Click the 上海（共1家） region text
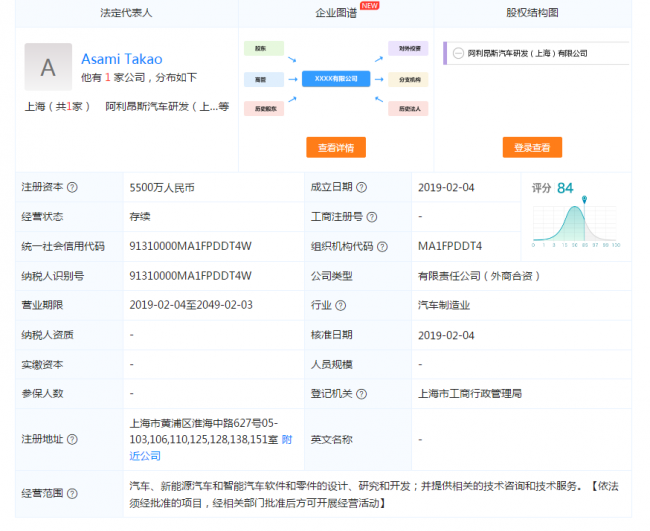This screenshot has height=531, width=650. (x=57, y=107)
